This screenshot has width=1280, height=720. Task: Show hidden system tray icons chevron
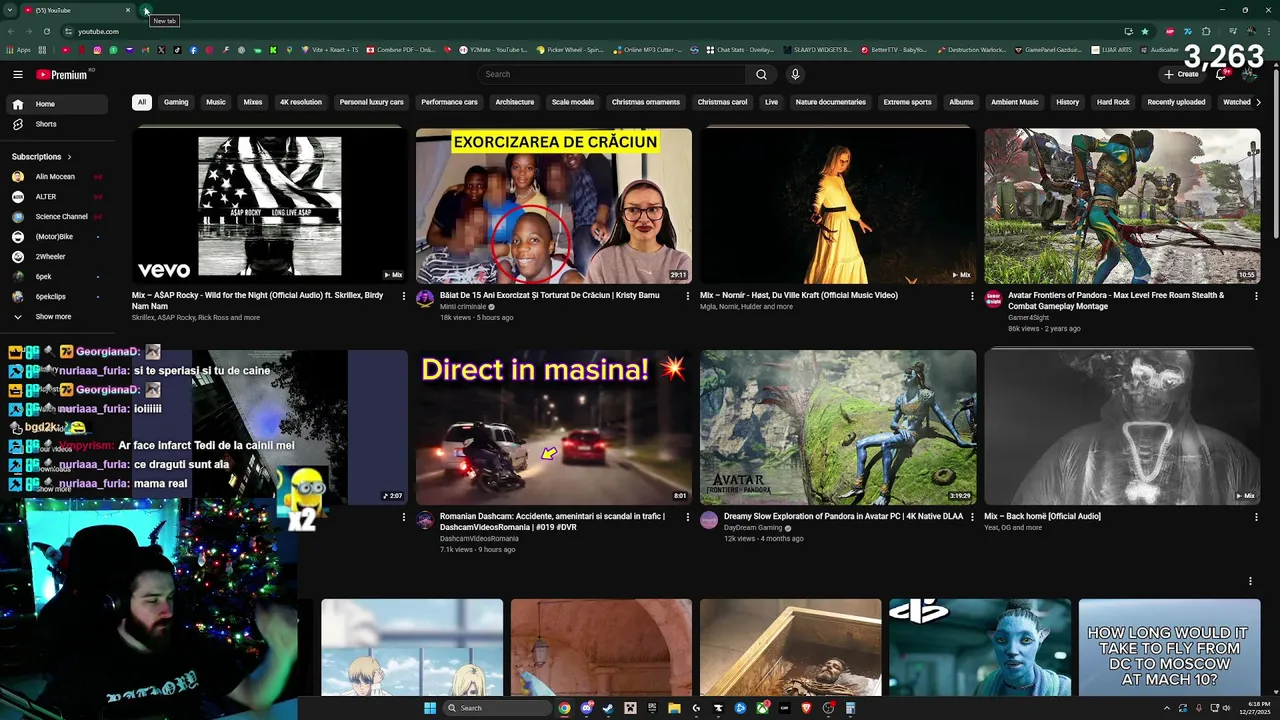tap(1167, 708)
